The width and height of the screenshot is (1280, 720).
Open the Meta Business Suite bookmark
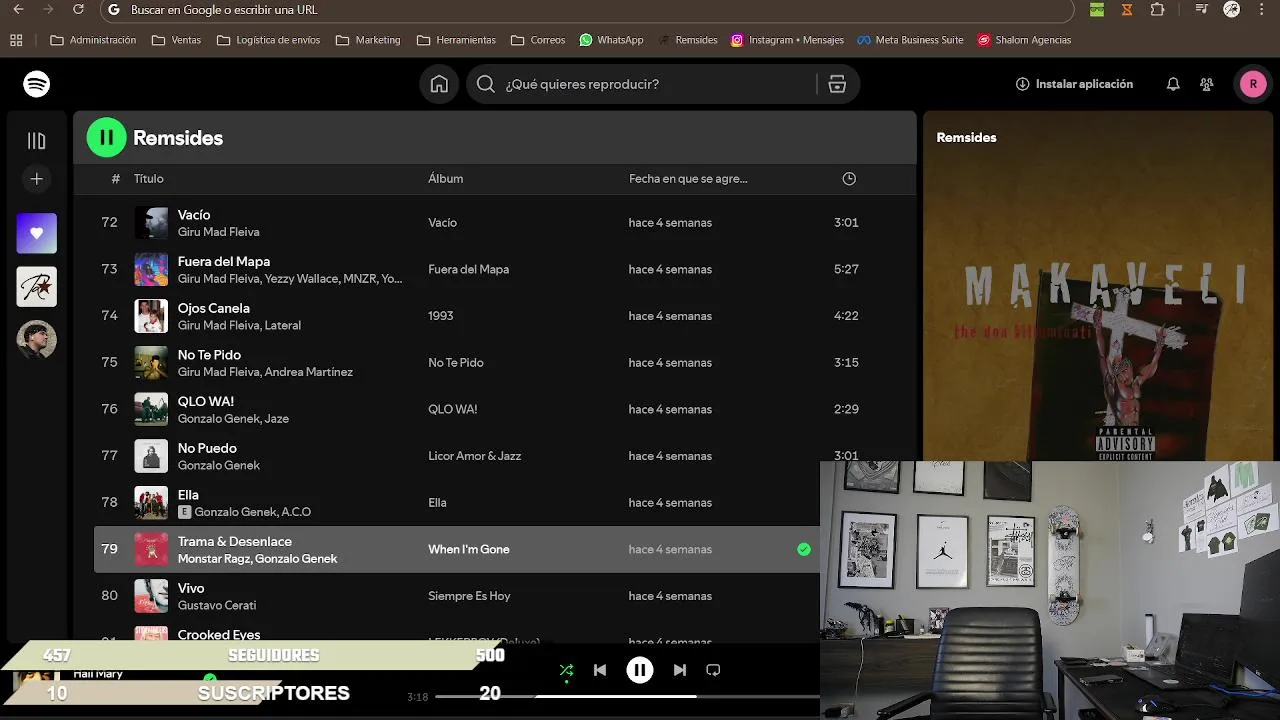[910, 40]
